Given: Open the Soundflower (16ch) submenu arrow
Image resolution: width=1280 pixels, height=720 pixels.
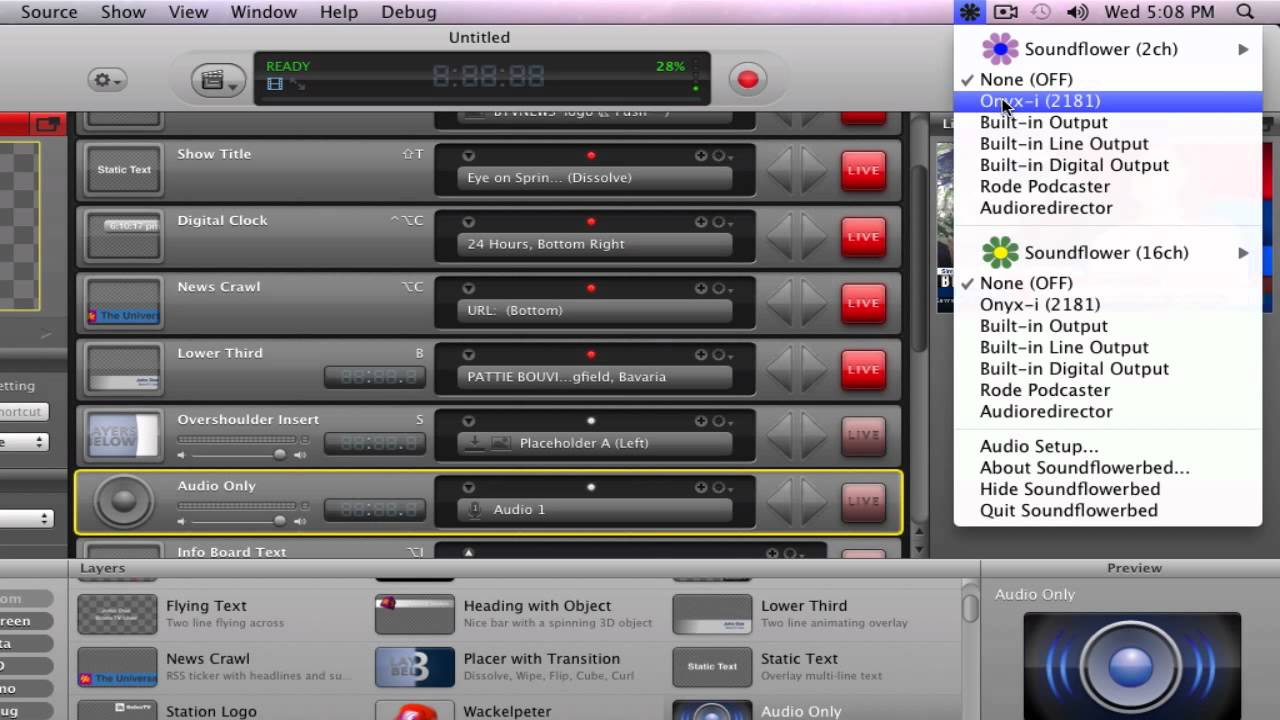Looking at the screenshot, I should point(1243,253).
